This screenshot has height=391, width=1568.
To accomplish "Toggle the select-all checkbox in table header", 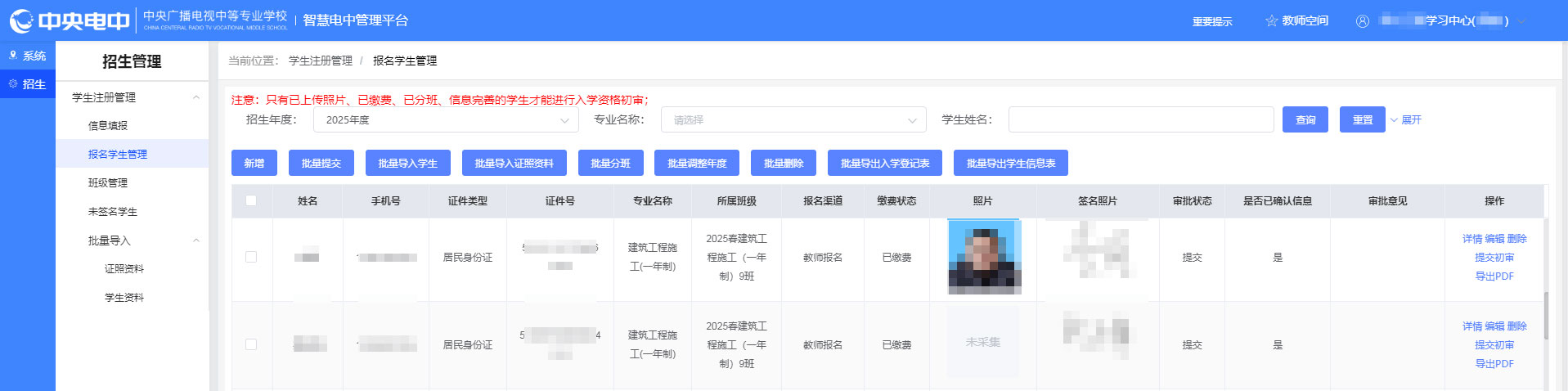I will click(x=251, y=200).
